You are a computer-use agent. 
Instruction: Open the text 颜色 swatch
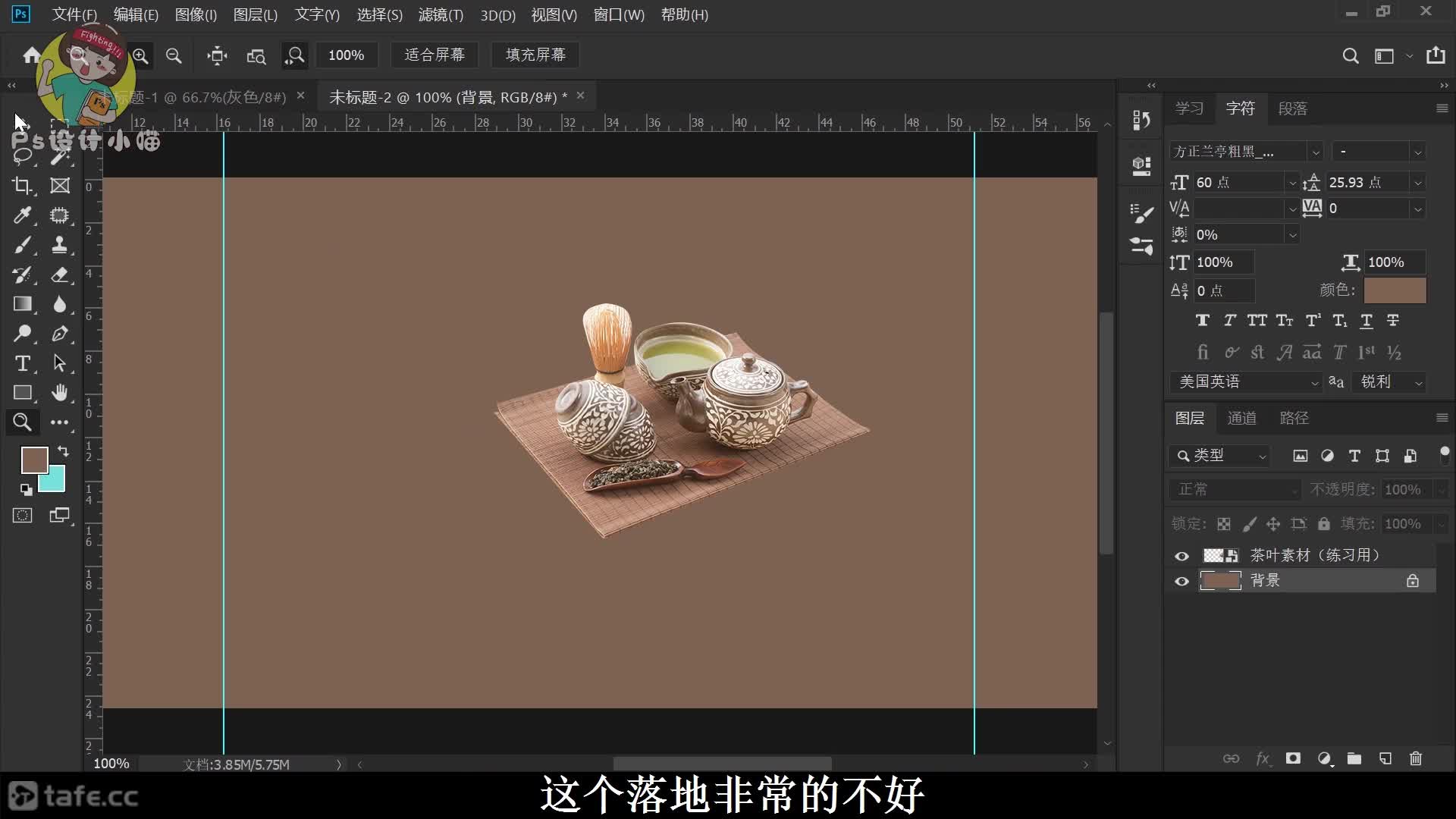[1395, 290]
